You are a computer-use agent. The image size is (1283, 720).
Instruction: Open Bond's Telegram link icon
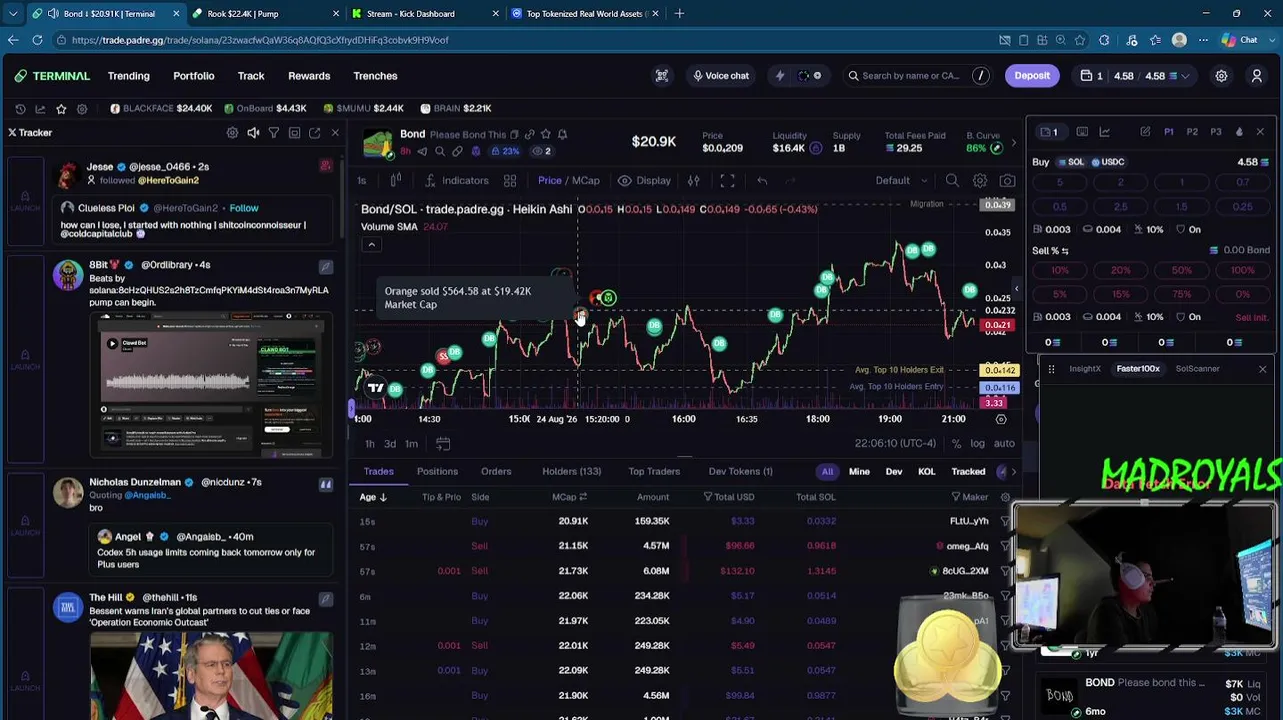(422, 151)
